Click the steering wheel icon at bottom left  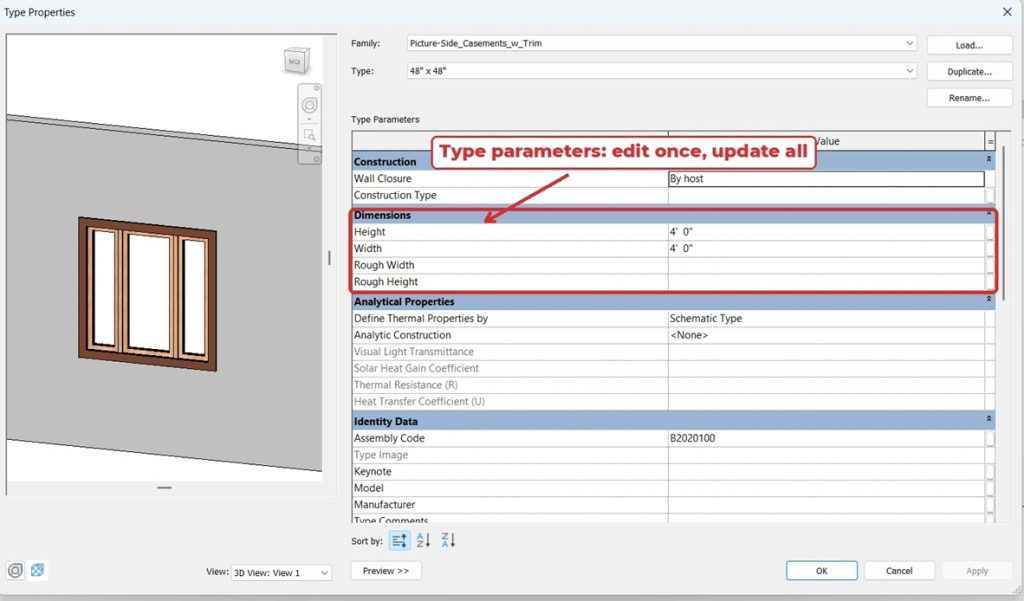[x=16, y=570]
